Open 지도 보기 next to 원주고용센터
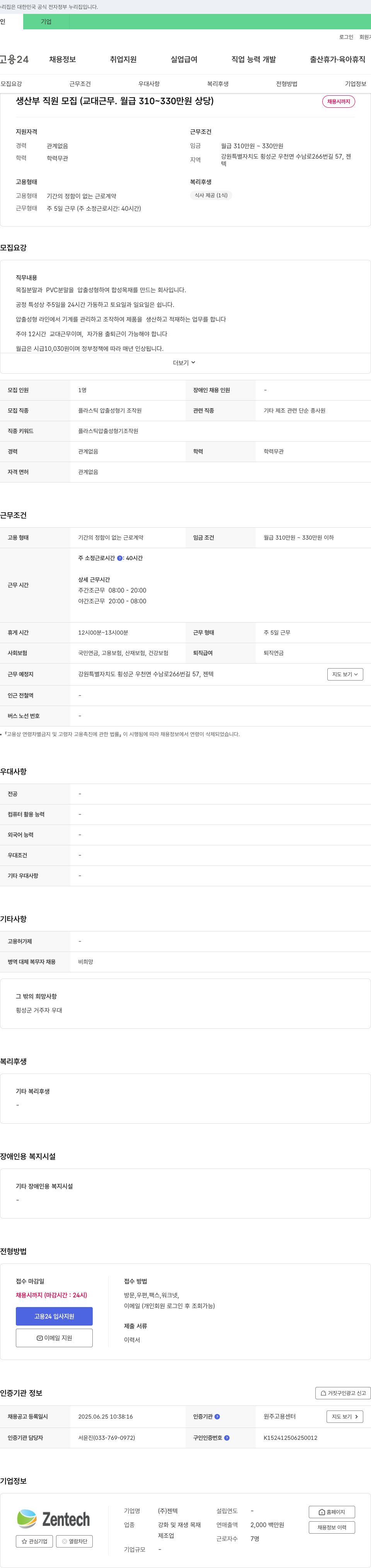371x1568 pixels. [345, 1416]
